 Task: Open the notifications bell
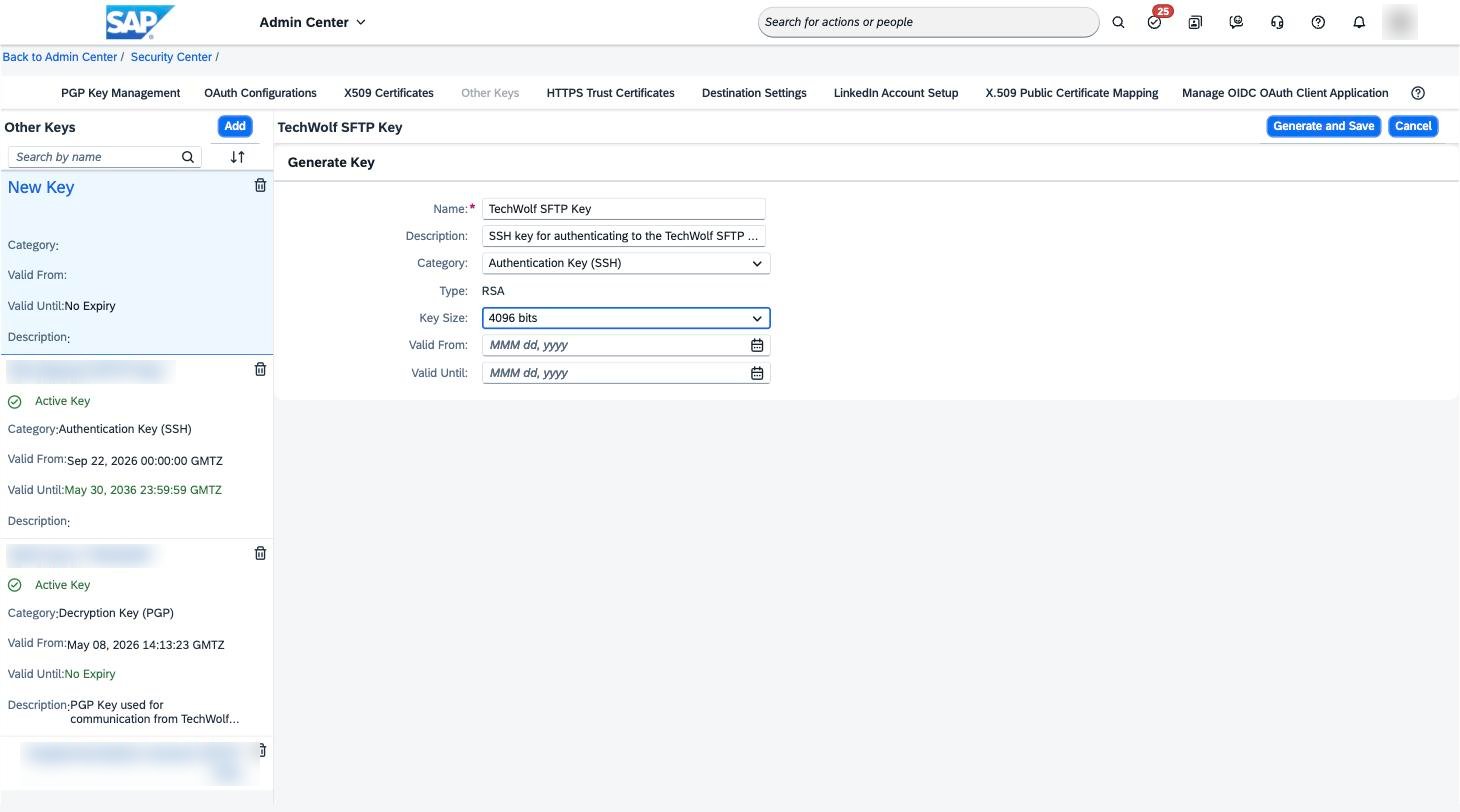click(1359, 22)
